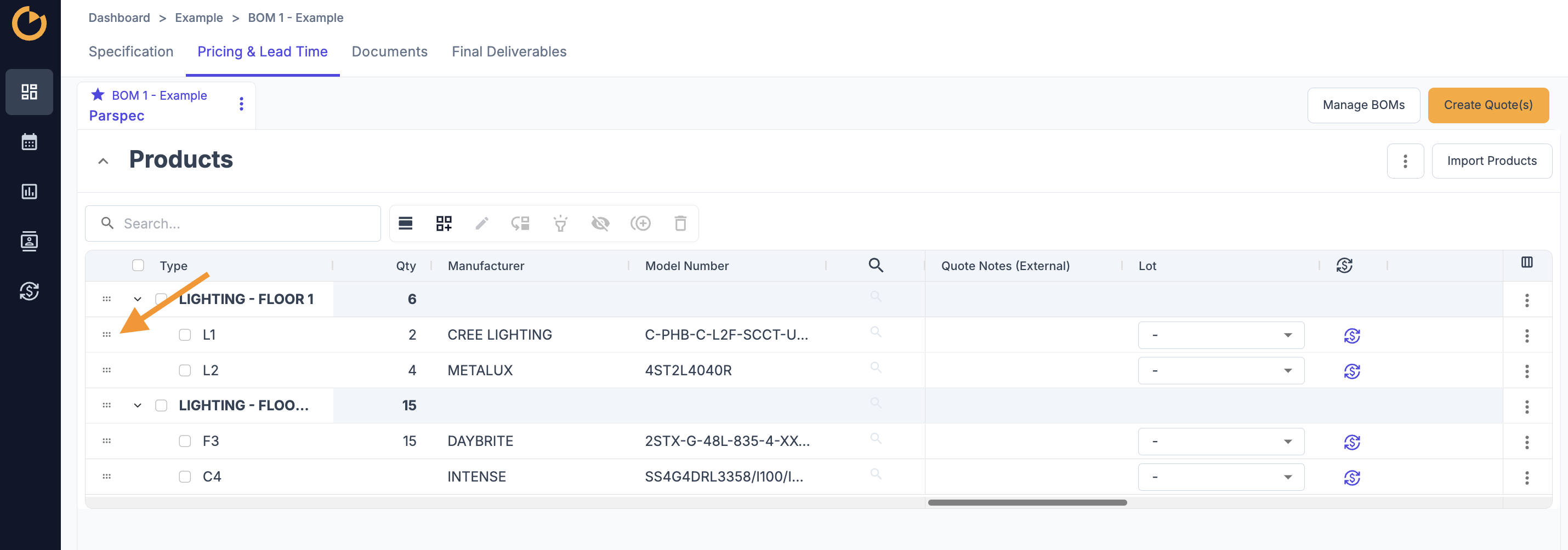1568x550 pixels.
Task: Open the Lot dropdown for C4
Action: click(x=1221, y=477)
